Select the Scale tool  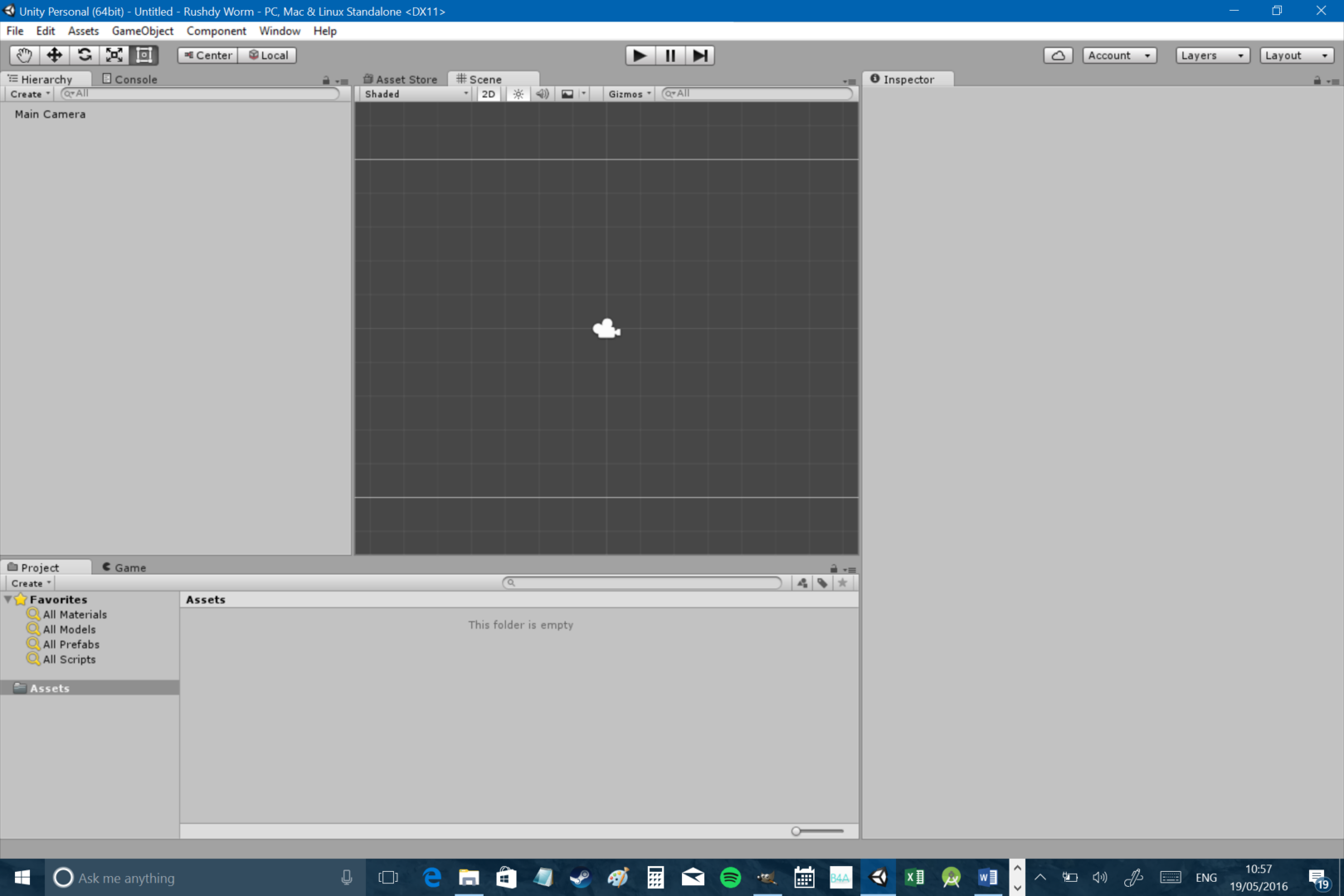(x=114, y=55)
